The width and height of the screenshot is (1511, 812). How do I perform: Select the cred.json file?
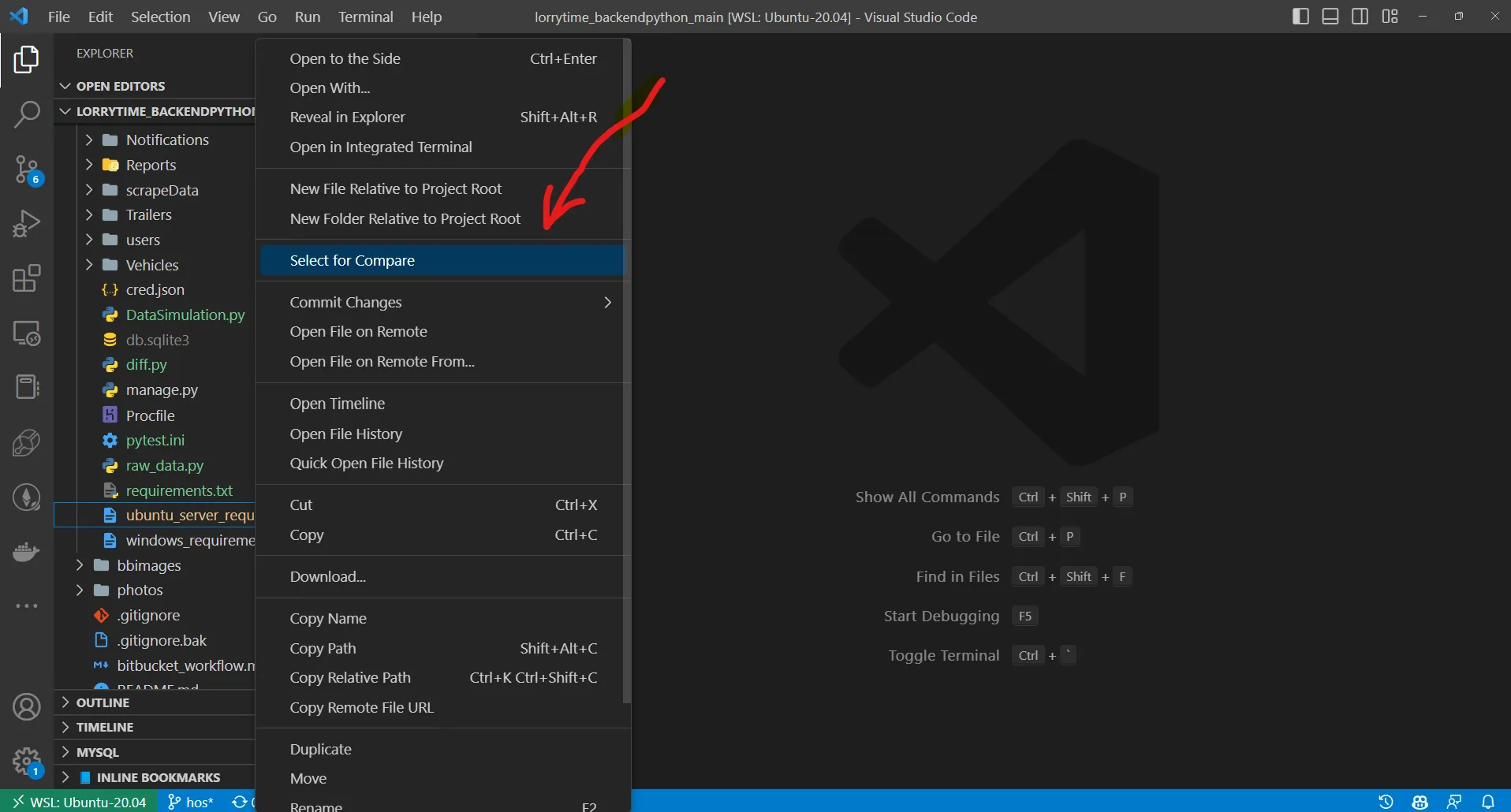[x=155, y=290]
